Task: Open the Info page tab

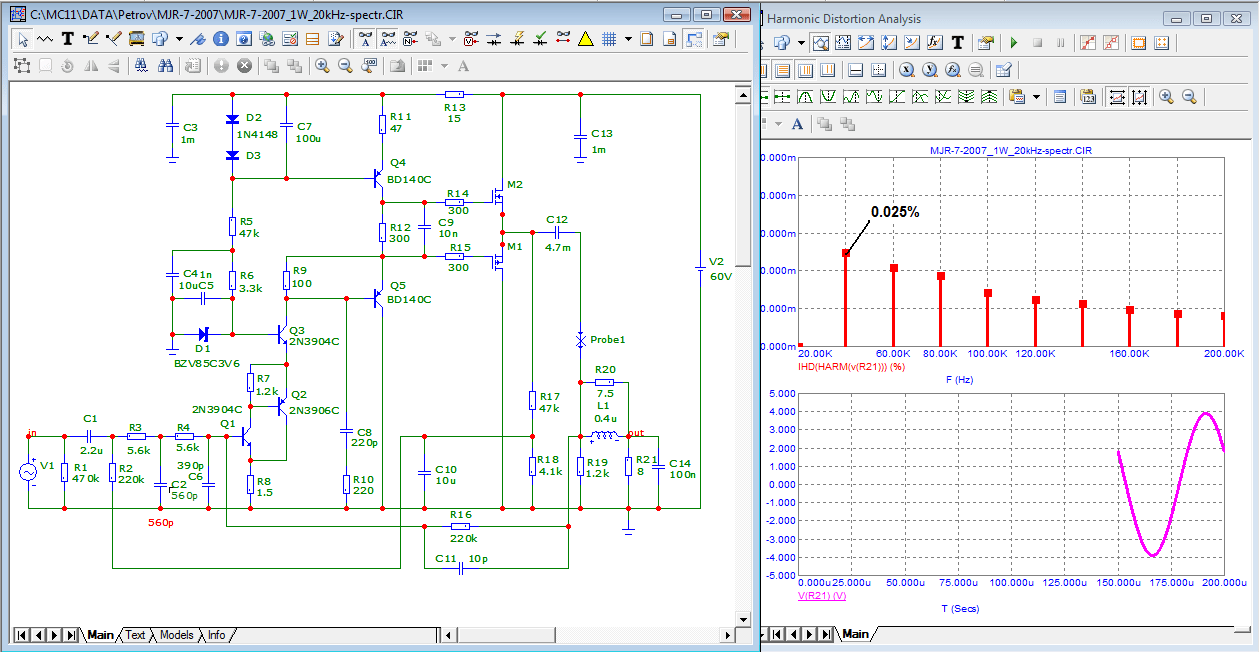Action: click(216, 635)
